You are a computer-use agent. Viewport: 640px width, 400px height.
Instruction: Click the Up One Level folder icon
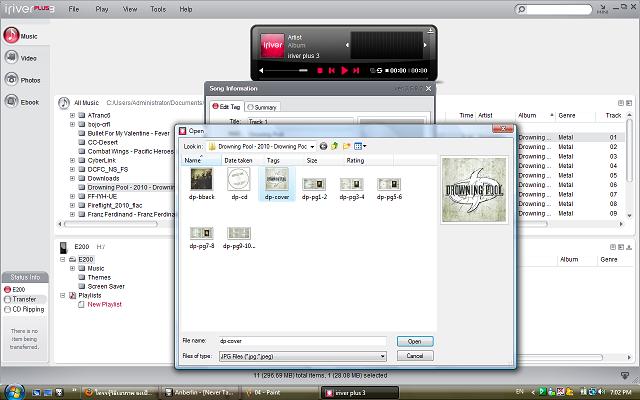pyautogui.click(x=335, y=146)
